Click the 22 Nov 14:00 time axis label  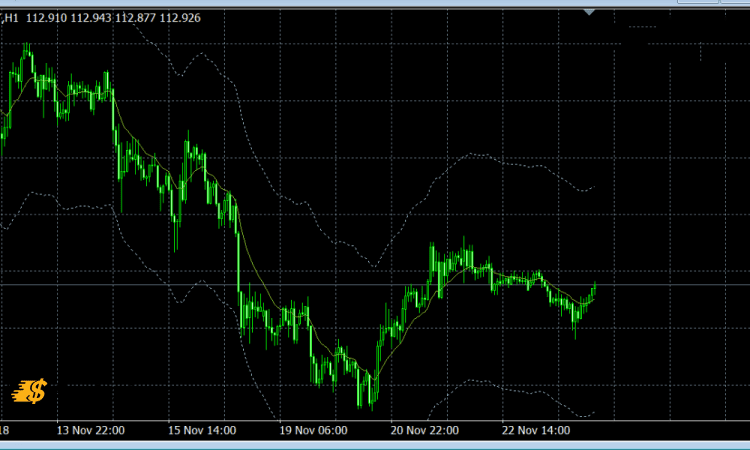tap(536, 430)
